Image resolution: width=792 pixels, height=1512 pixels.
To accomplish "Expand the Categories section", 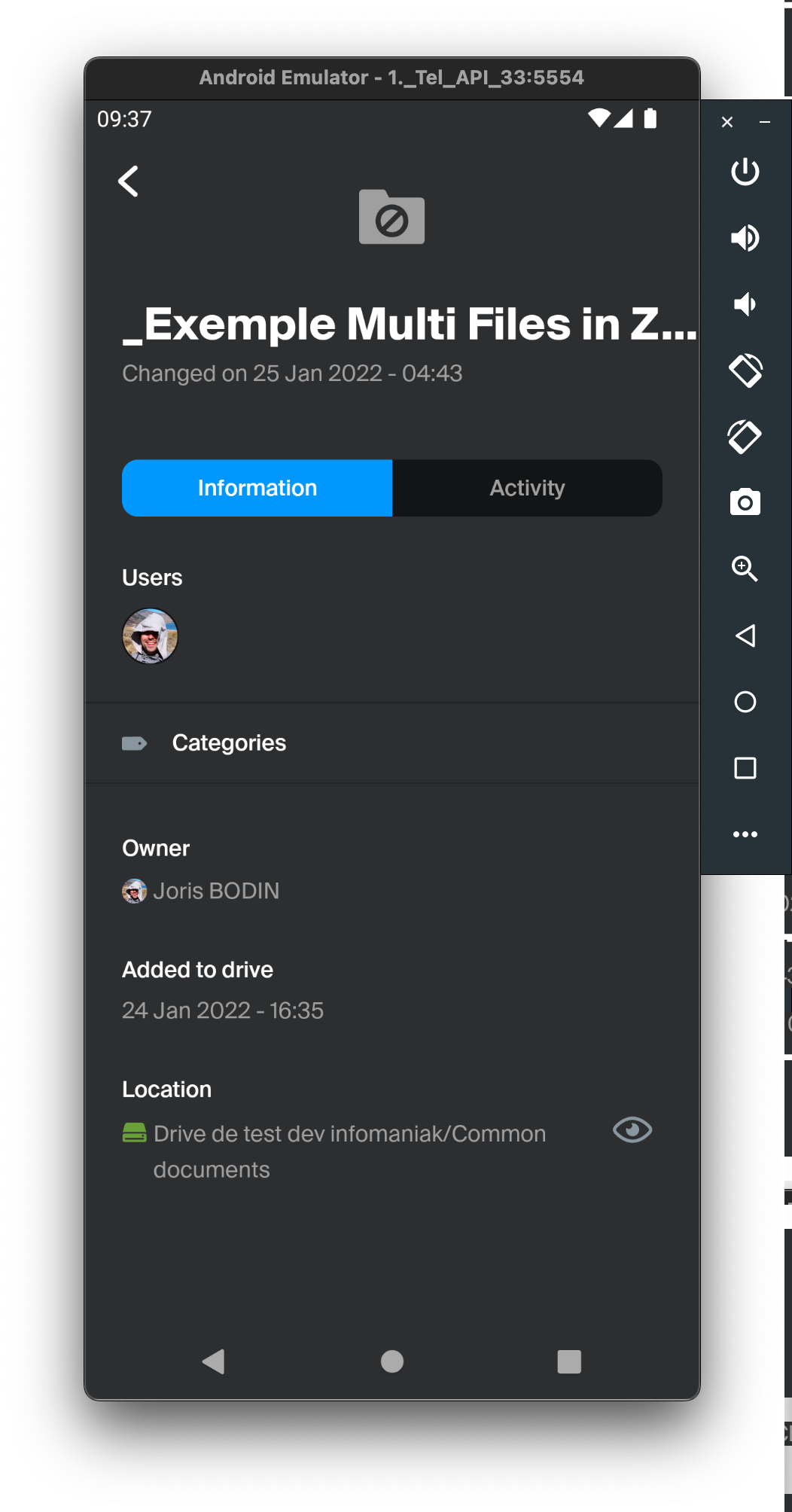I will [230, 743].
